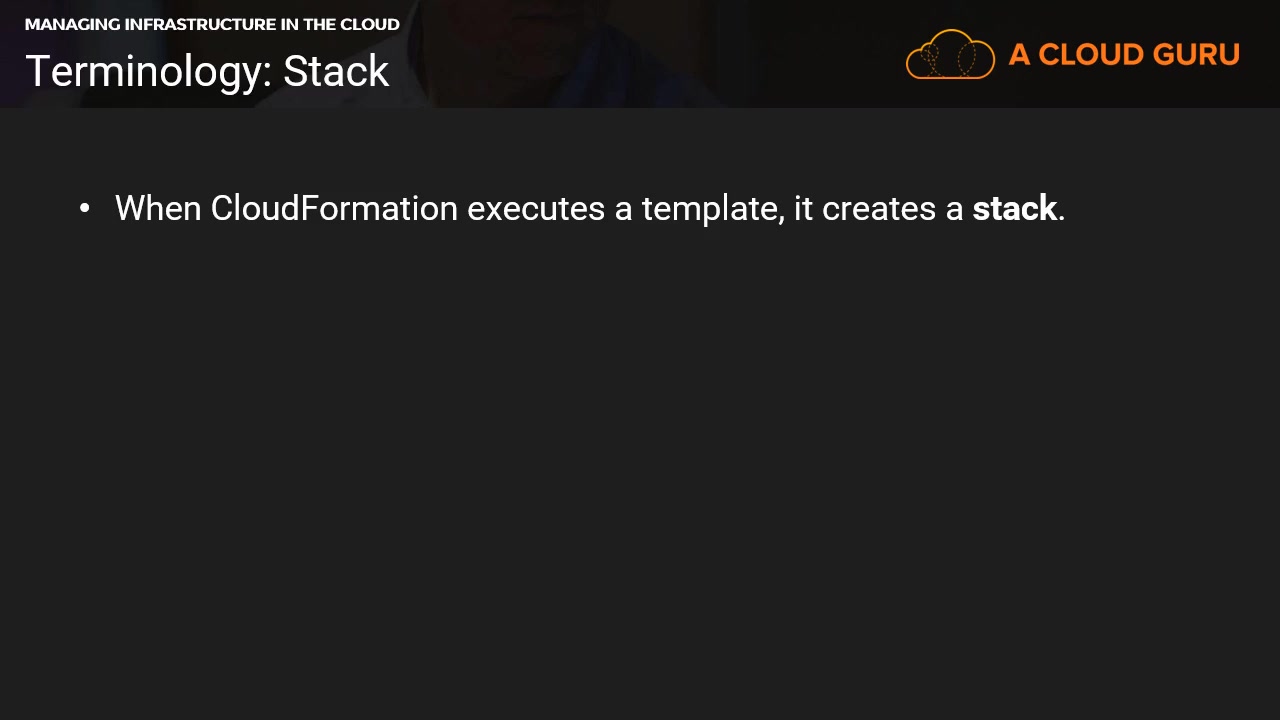Image resolution: width=1280 pixels, height=720 pixels.
Task: Click the "Terminology: Stack" slide title
Action: tap(207, 72)
